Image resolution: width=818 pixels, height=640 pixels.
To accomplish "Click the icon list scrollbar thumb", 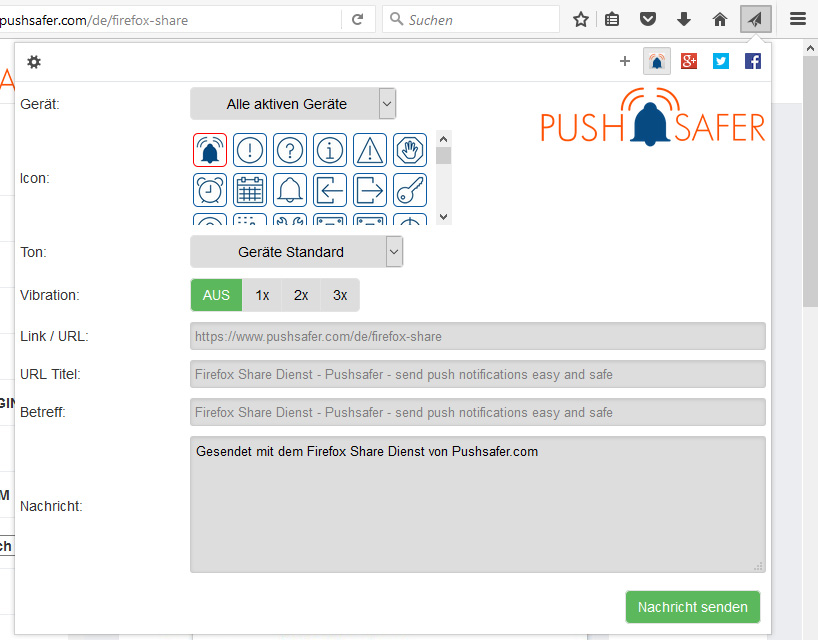I will (443, 155).
